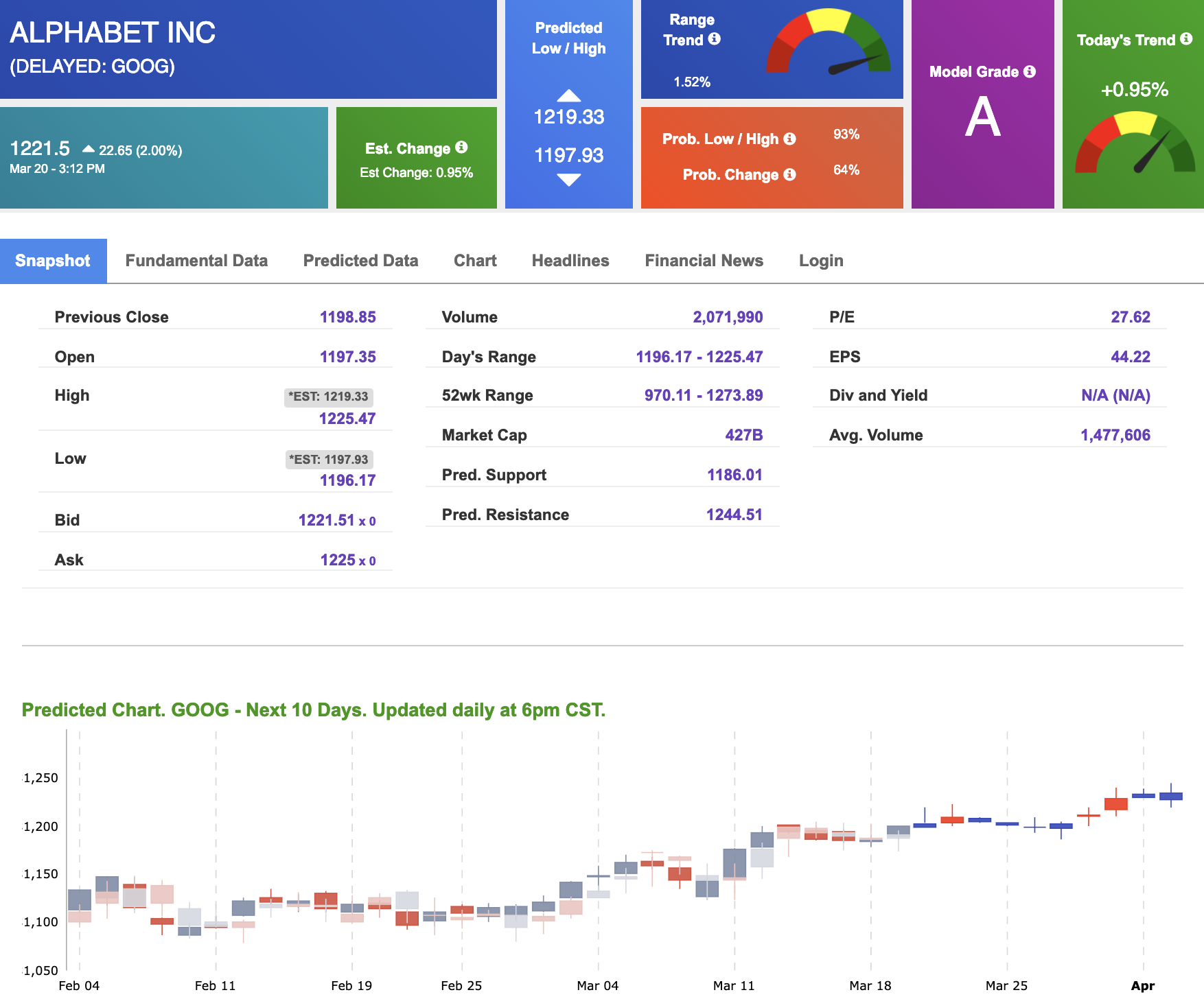The height and width of the screenshot is (999, 1204).
Task: Click the Pred. Resistance value 1244.51
Action: 734,515
